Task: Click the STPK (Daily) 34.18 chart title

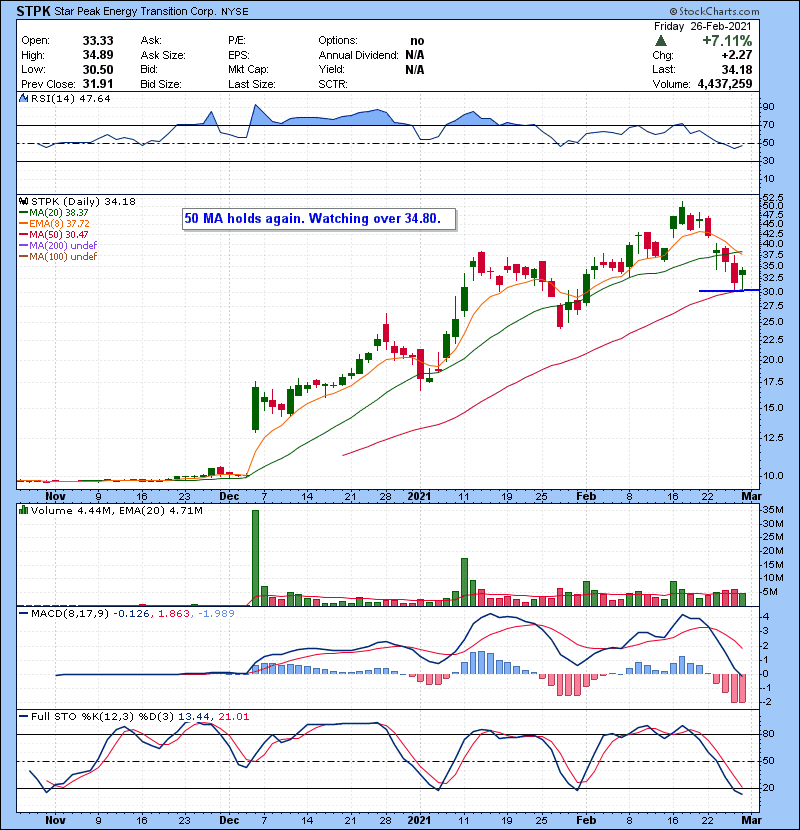Action: point(83,202)
